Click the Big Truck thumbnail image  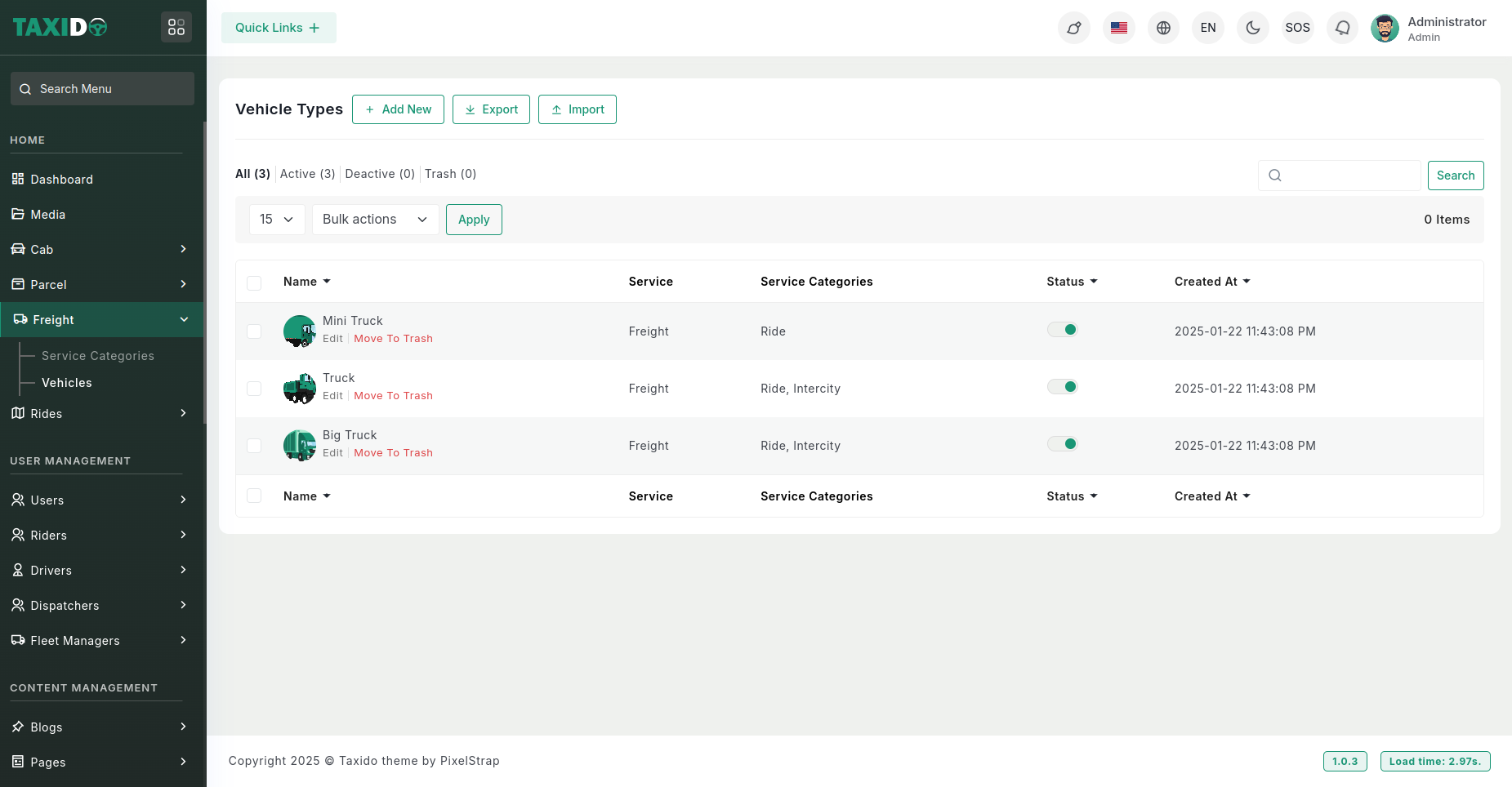pyautogui.click(x=299, y=446)
